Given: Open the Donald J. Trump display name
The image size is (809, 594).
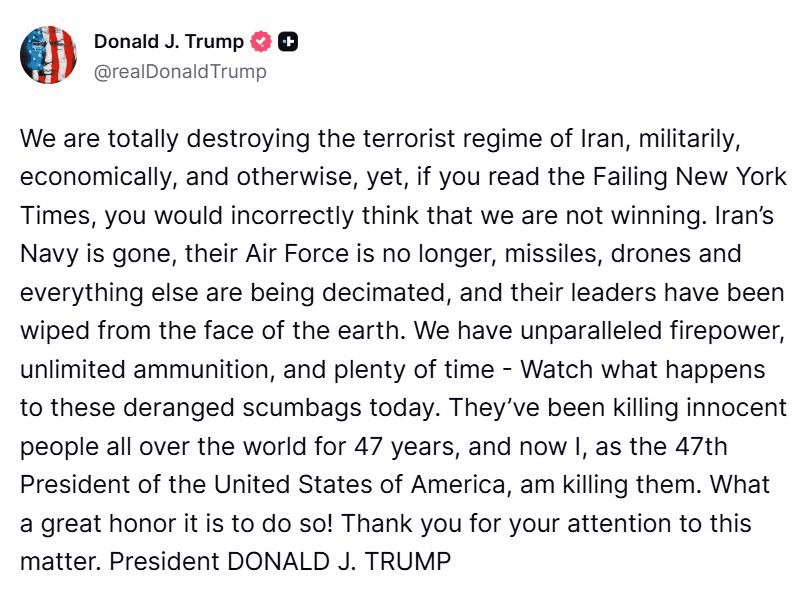Looking at the screenshot, I should click(x=168, y=42).
